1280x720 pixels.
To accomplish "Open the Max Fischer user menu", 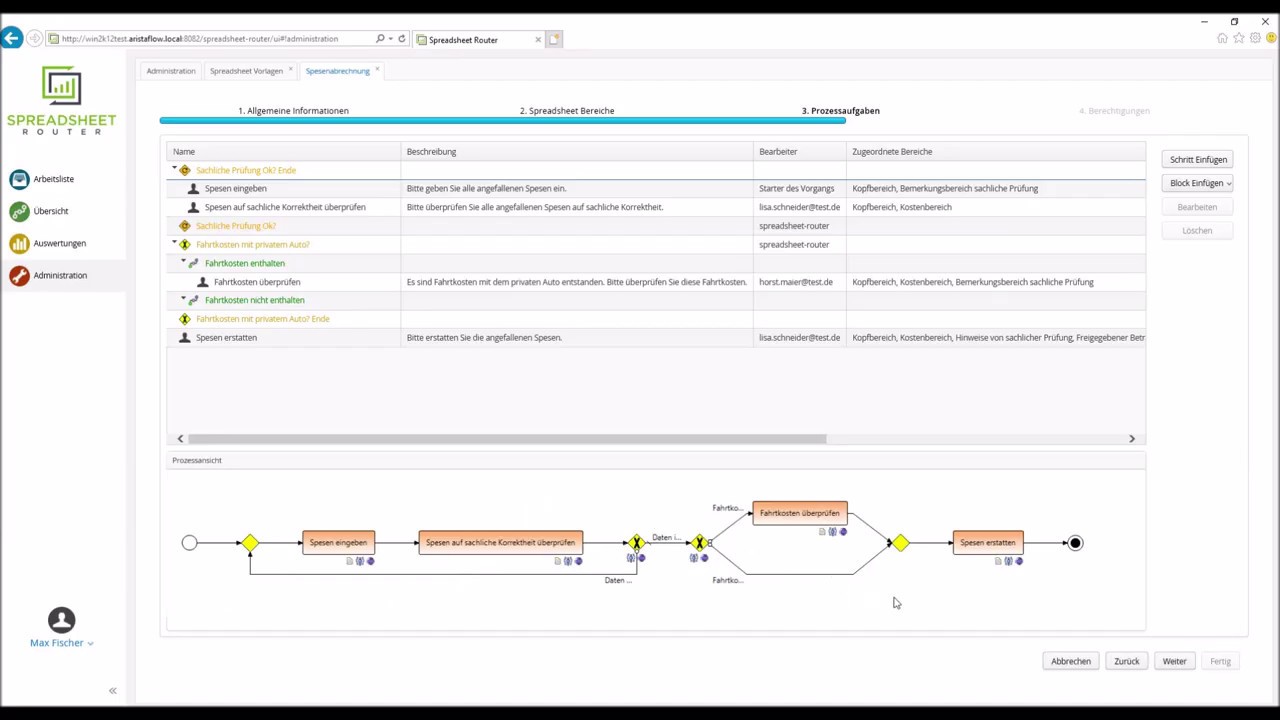I will pos(61,643).
